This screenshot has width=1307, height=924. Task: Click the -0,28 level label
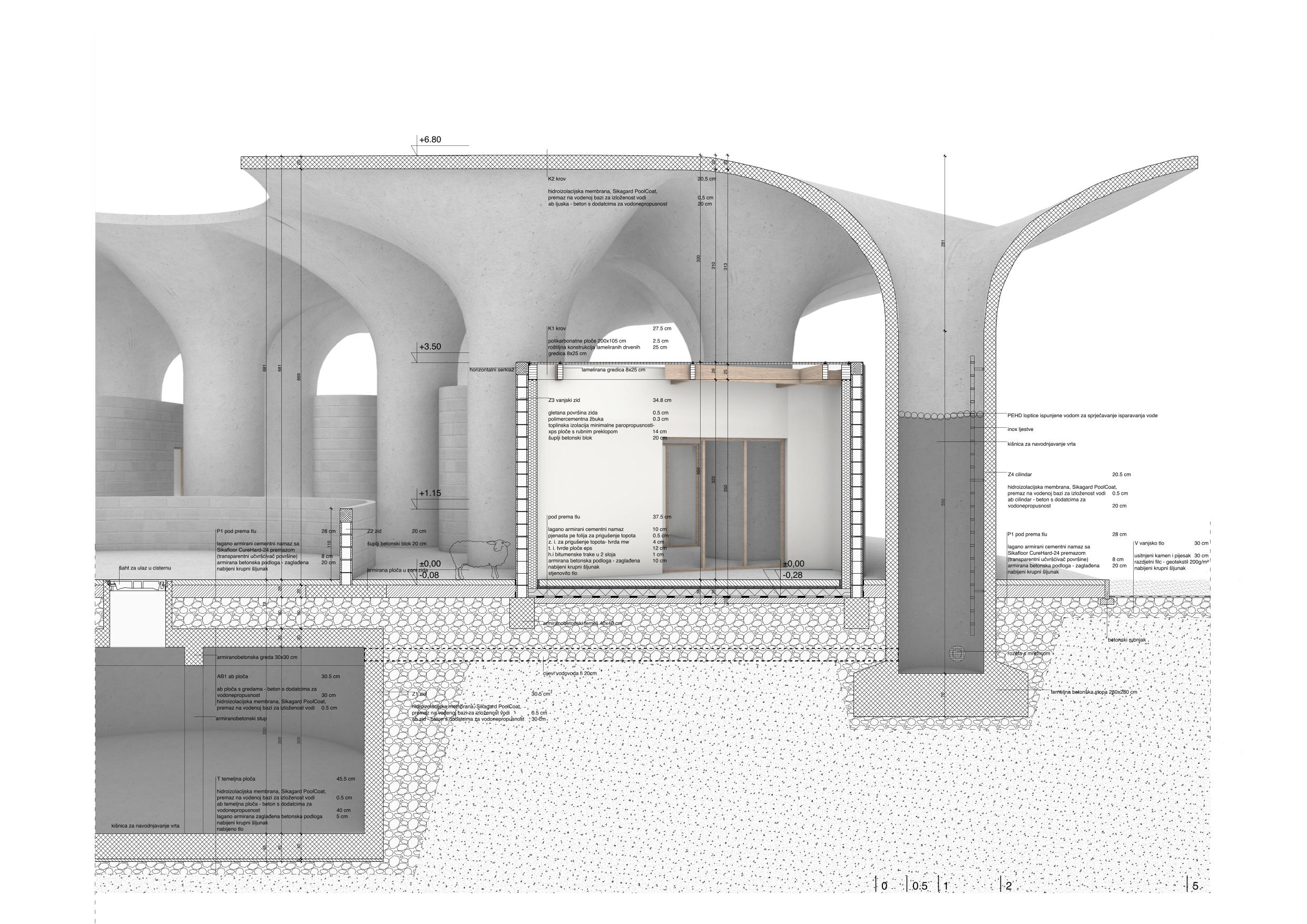792,575
